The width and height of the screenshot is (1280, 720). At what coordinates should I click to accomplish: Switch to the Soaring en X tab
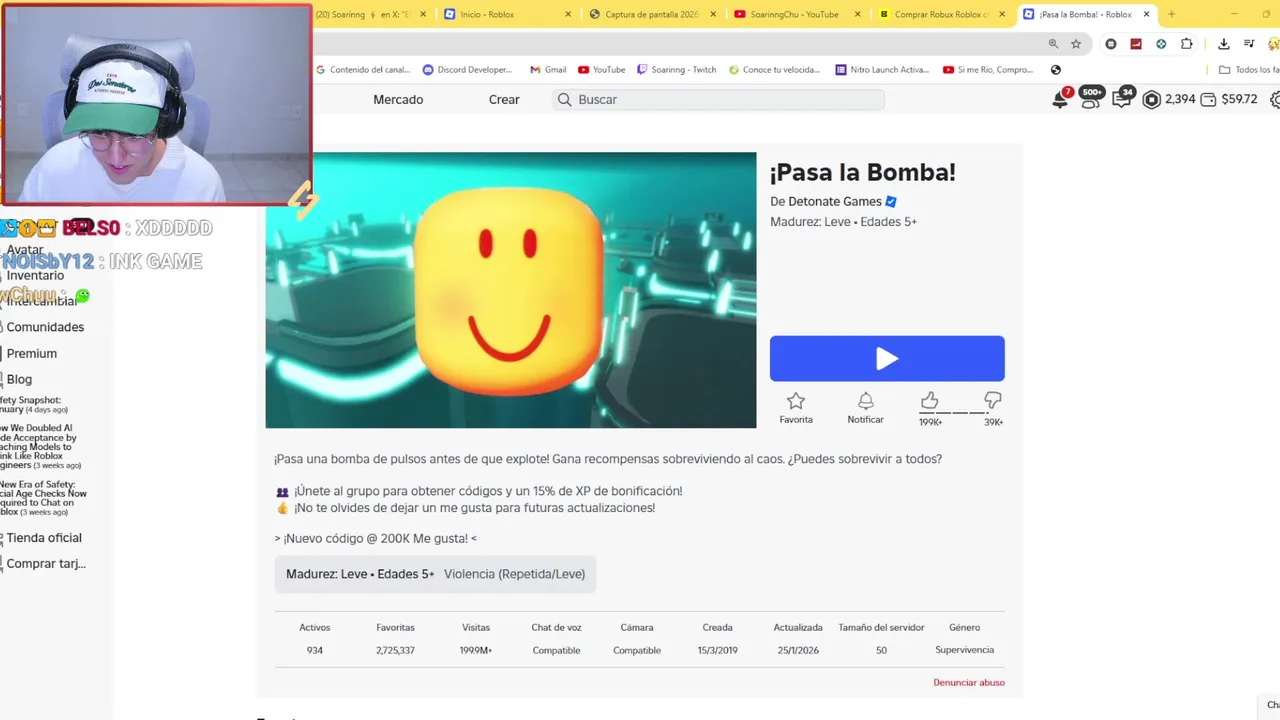[x=370, y=14]
